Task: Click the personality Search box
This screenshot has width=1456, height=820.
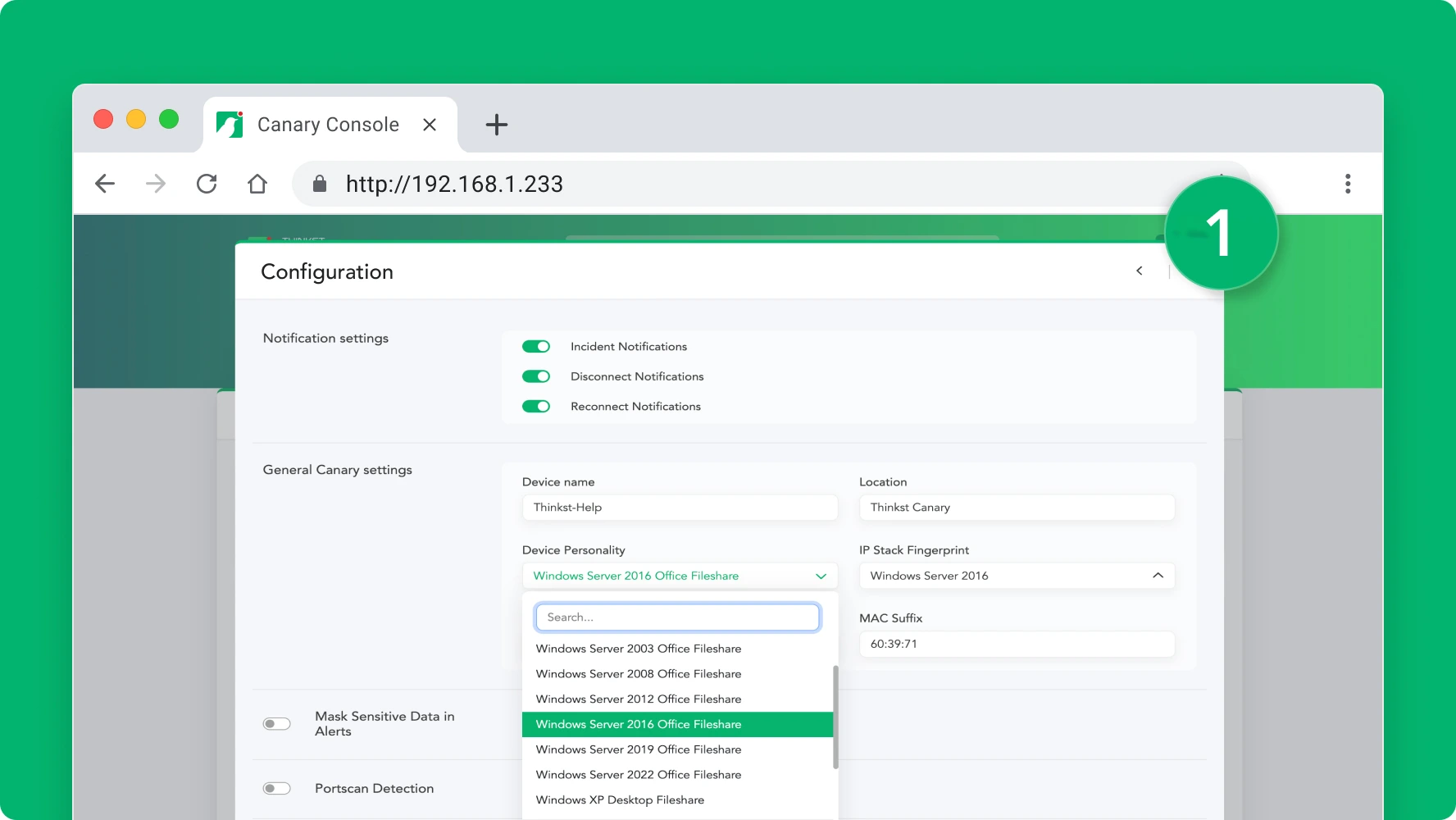Action: [x=677, y=617]
